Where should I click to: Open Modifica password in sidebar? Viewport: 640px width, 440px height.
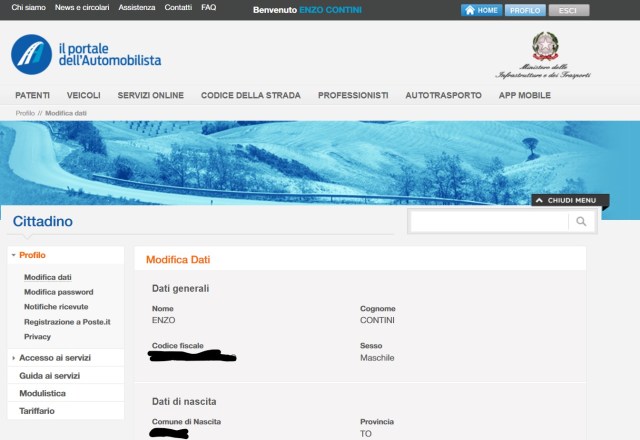(x=58, y=292)
